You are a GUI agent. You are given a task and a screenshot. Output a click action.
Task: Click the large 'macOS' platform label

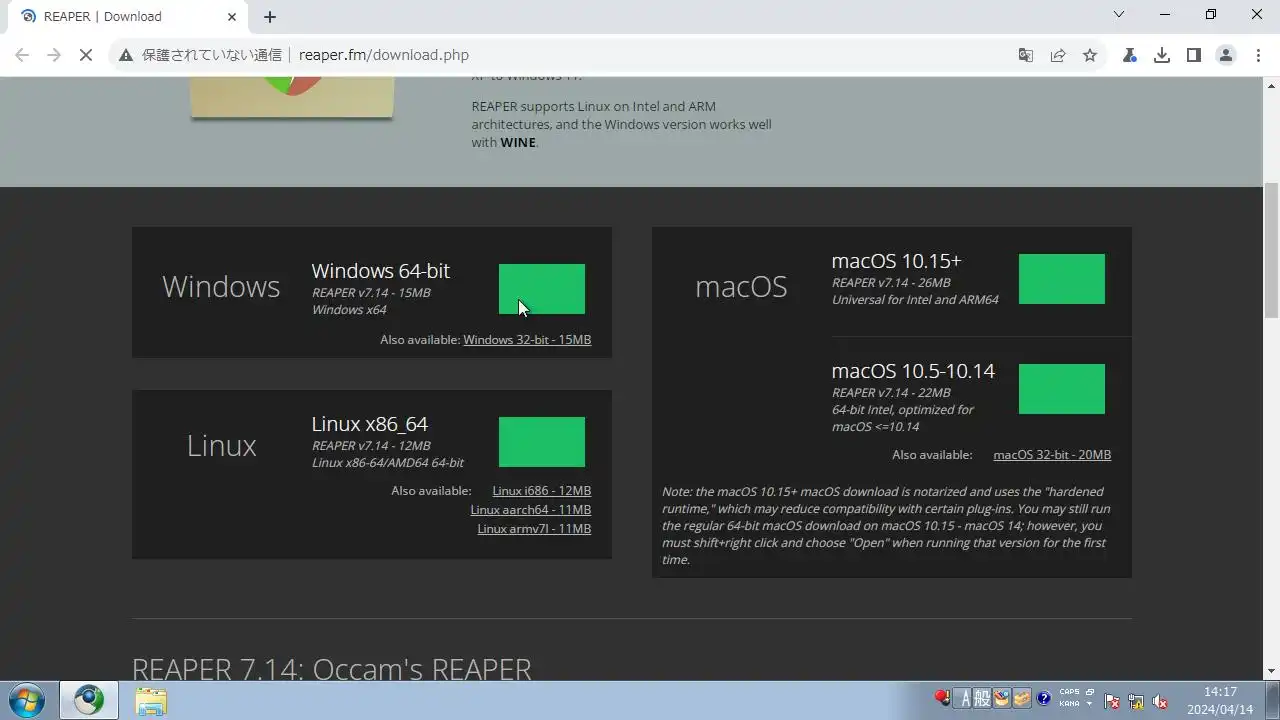coord(741,287)
